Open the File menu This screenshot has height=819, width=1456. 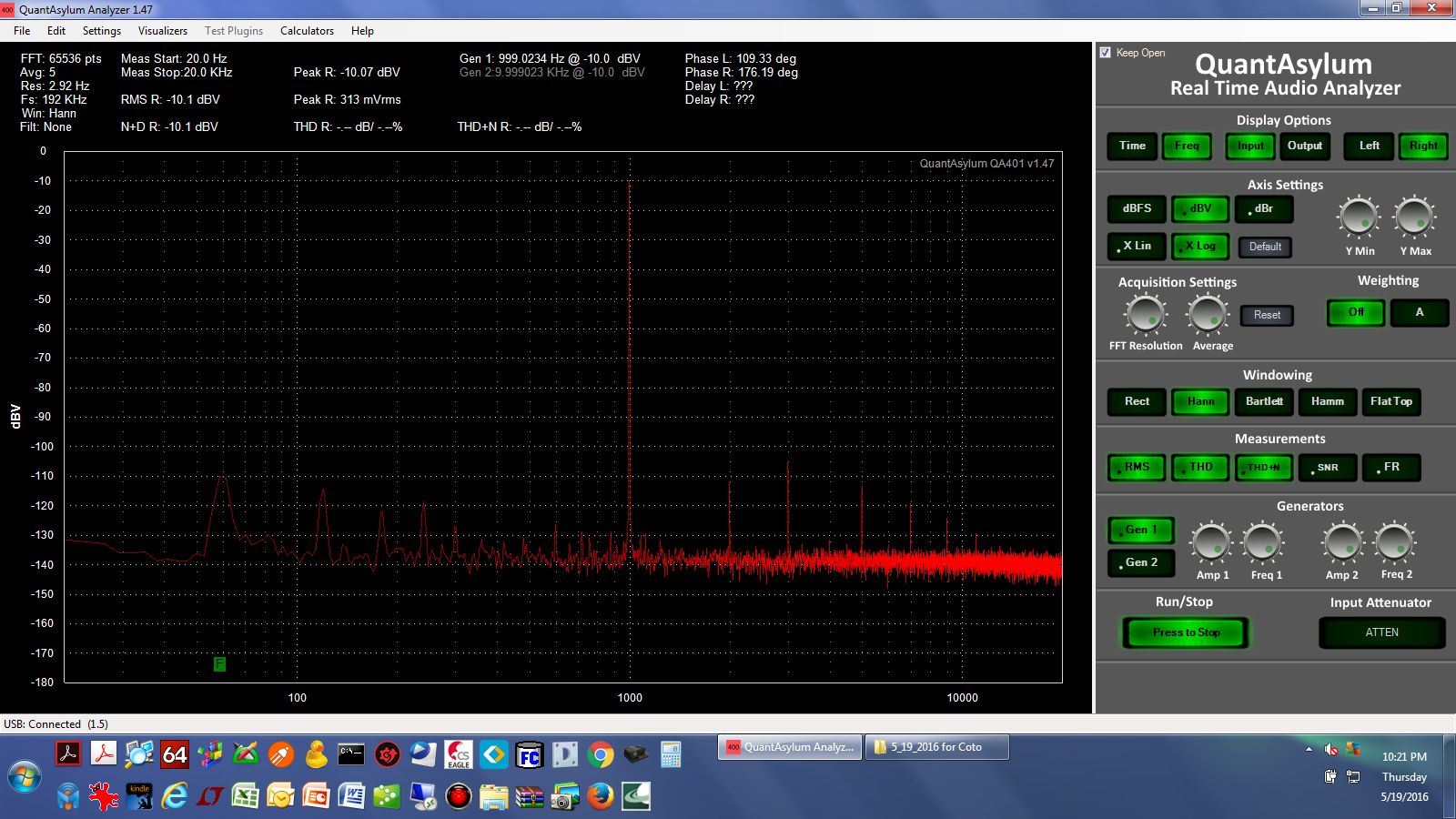[x=22, y=31]
